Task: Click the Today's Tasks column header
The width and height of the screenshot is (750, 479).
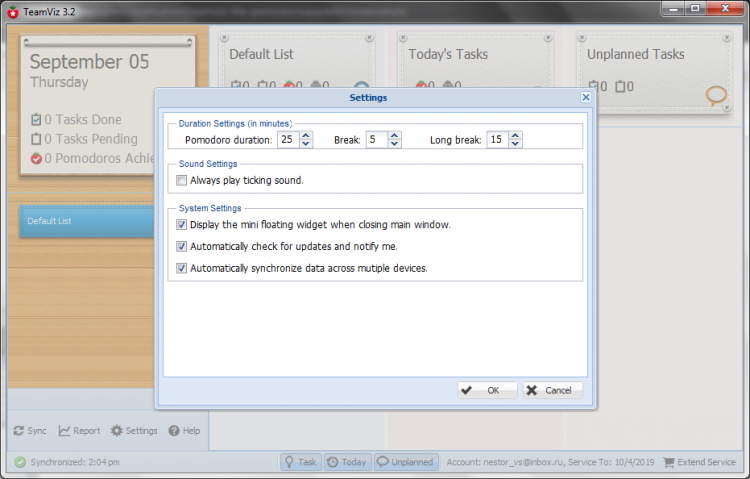Action: point(448,54)
